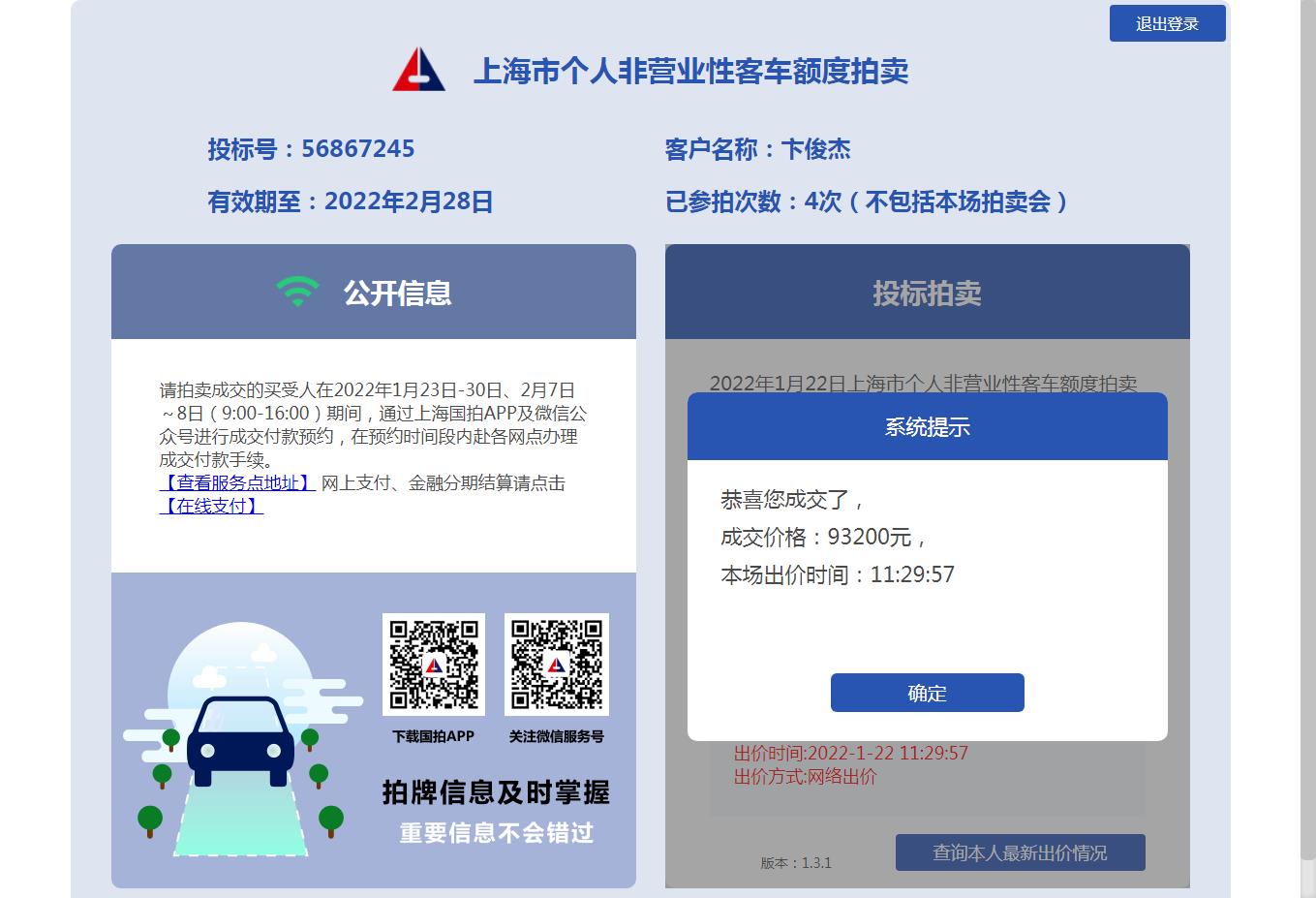
Task: Click the 查询本人最新出价情况 button
Action: coord(1020,852)
